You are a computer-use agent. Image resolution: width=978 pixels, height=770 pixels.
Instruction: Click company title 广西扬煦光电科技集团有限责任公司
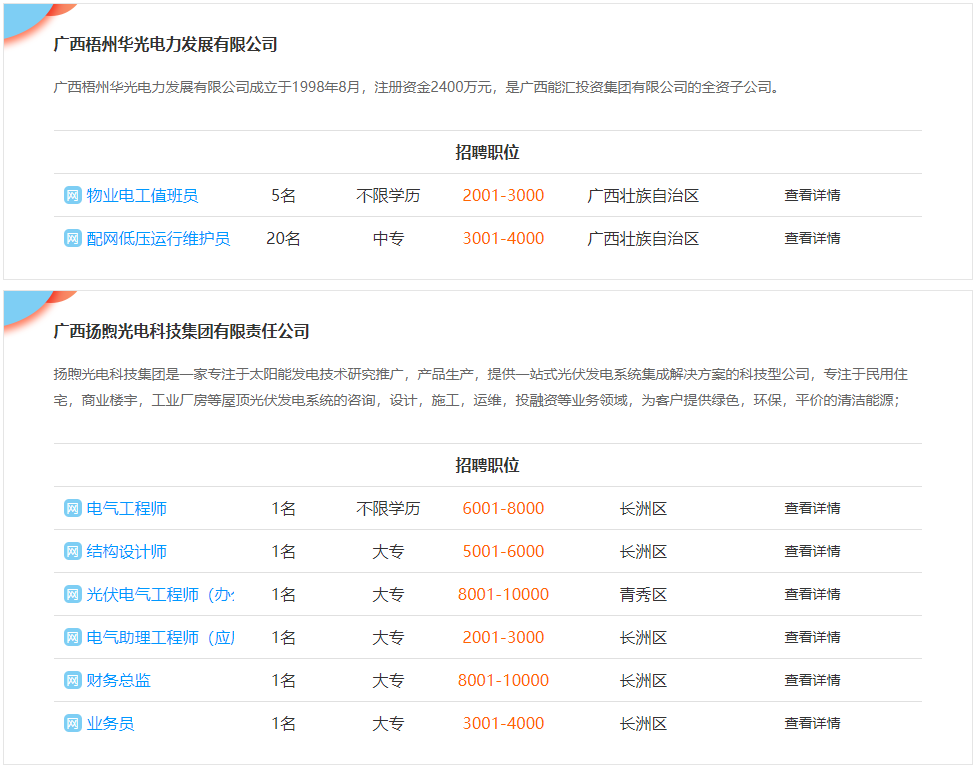pyautogui.click(x=181, y=332)
